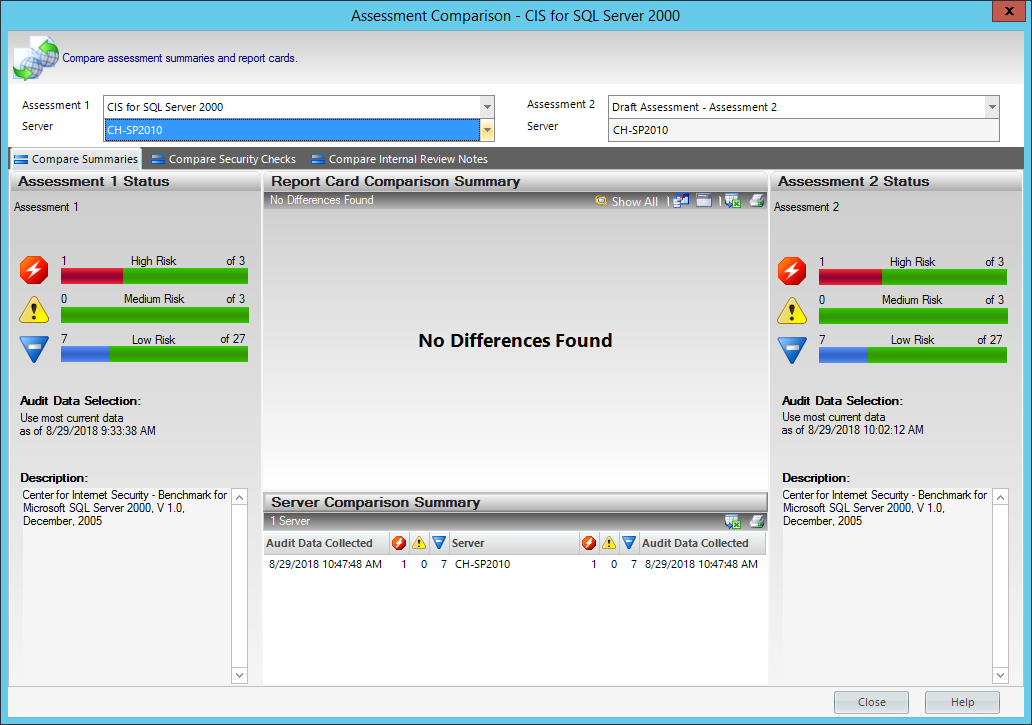Screen dimensions: 1032x725
Task: Select the CIS for SQL Server 2000 combo box
Action: click(x=299, y=107)
